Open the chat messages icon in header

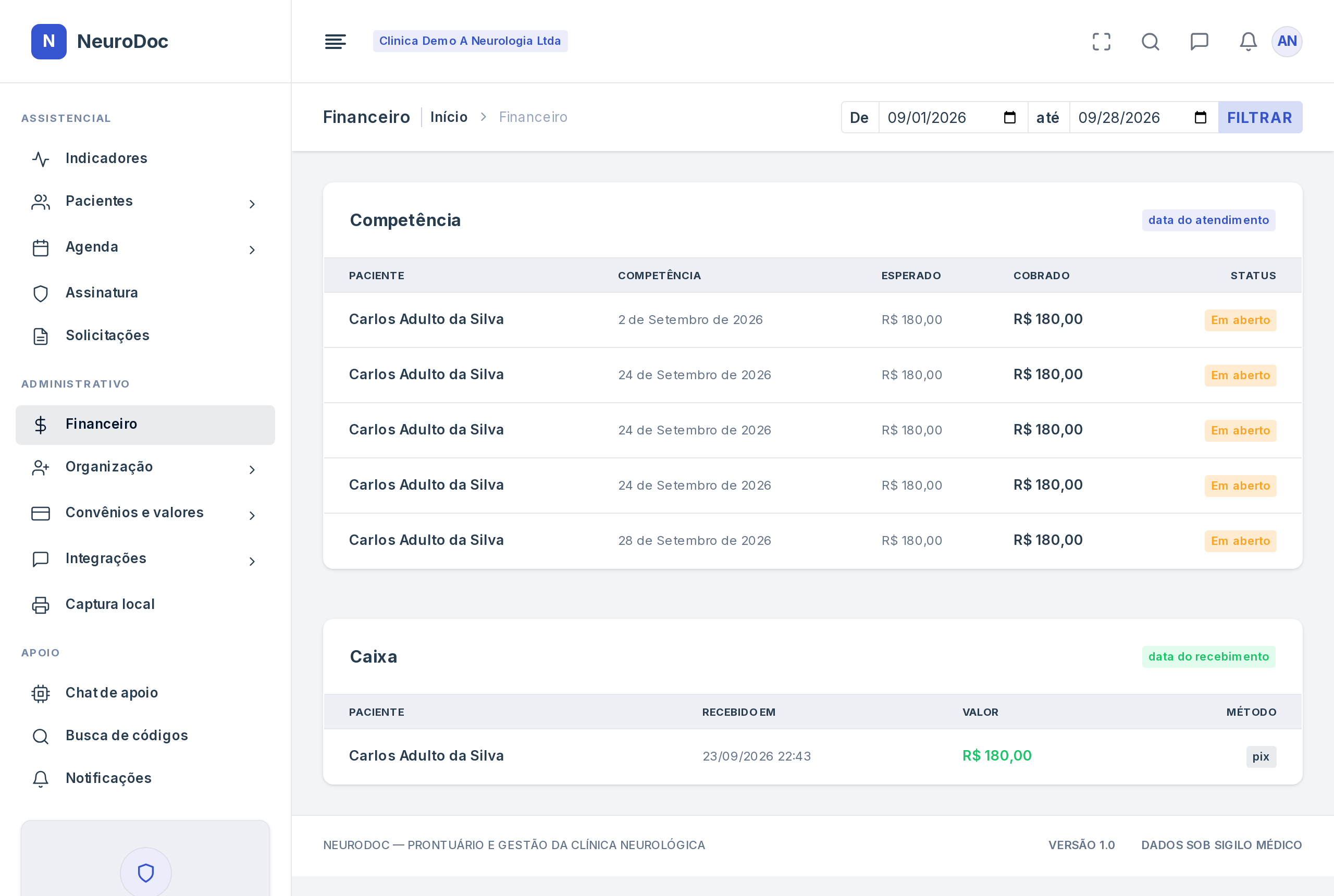(x=1199, y=41)
